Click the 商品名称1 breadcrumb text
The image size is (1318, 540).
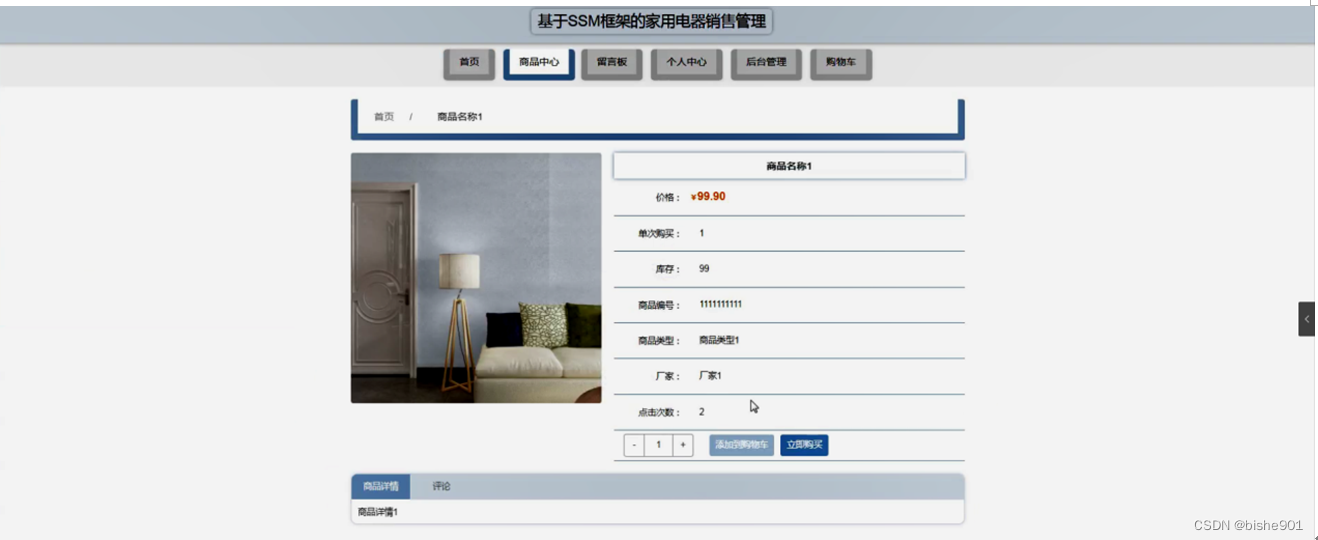pos(460,117)
